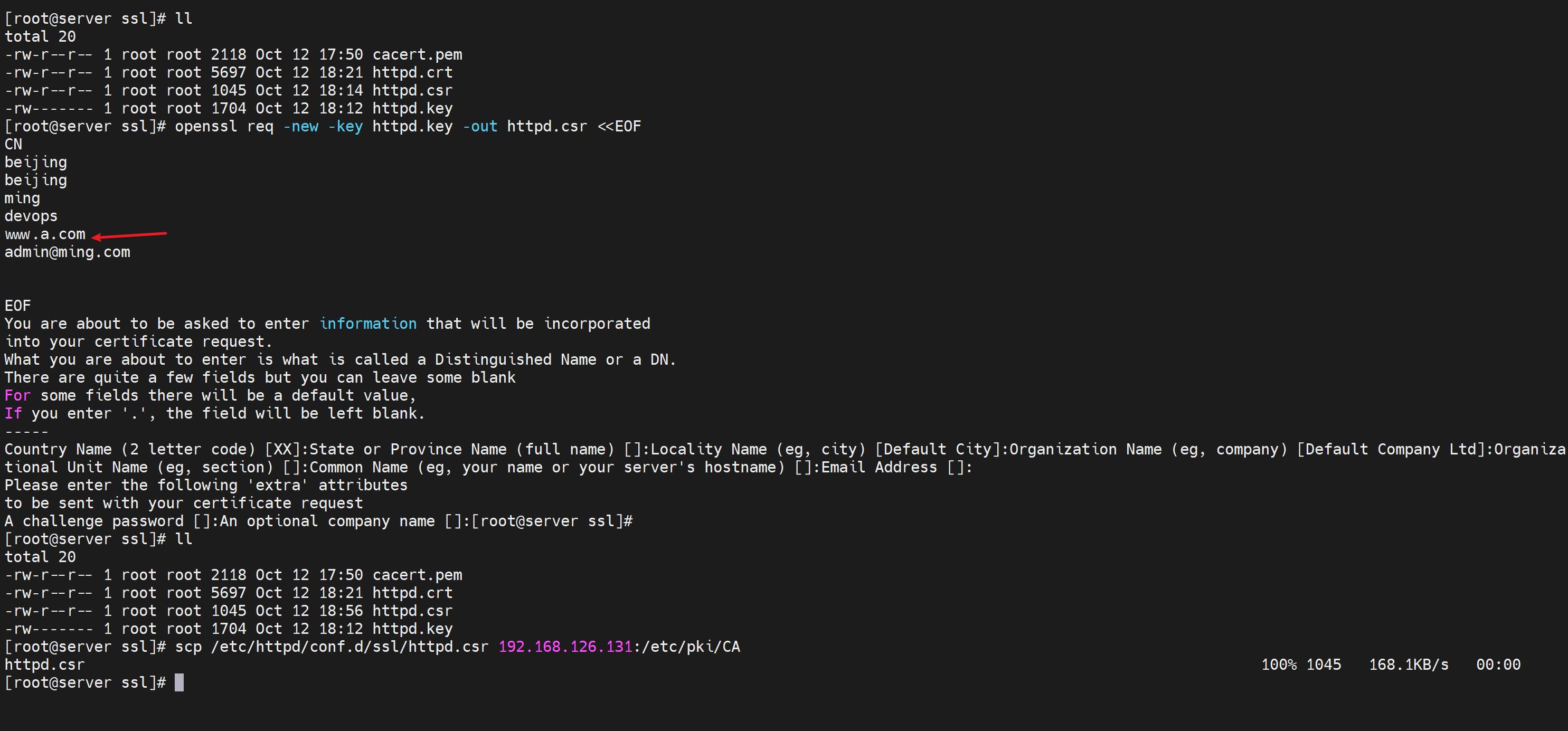This screenshot has height=731, width=1568.
Task: Click the cyan "-new" option
Action: pyautogui.click(x=301, y=127)
